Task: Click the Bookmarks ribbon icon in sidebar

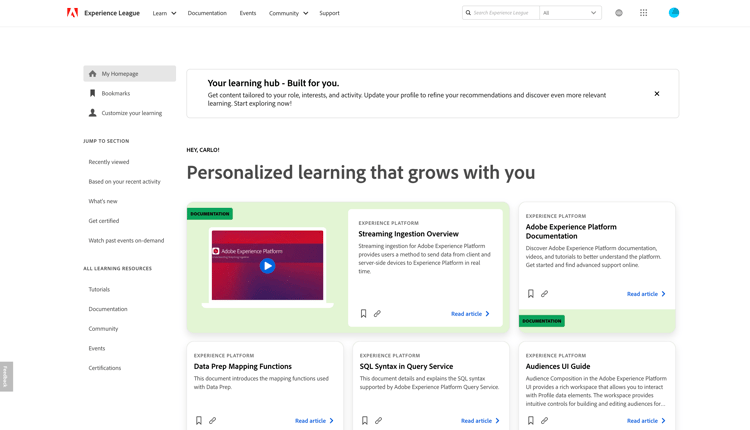Action: tap(92, 93)
